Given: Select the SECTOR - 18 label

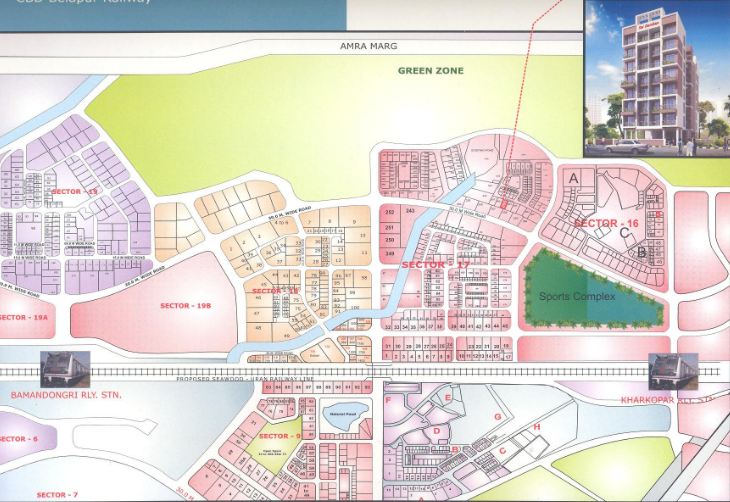Looking at the screenshot, I should (x=275, y=291).
